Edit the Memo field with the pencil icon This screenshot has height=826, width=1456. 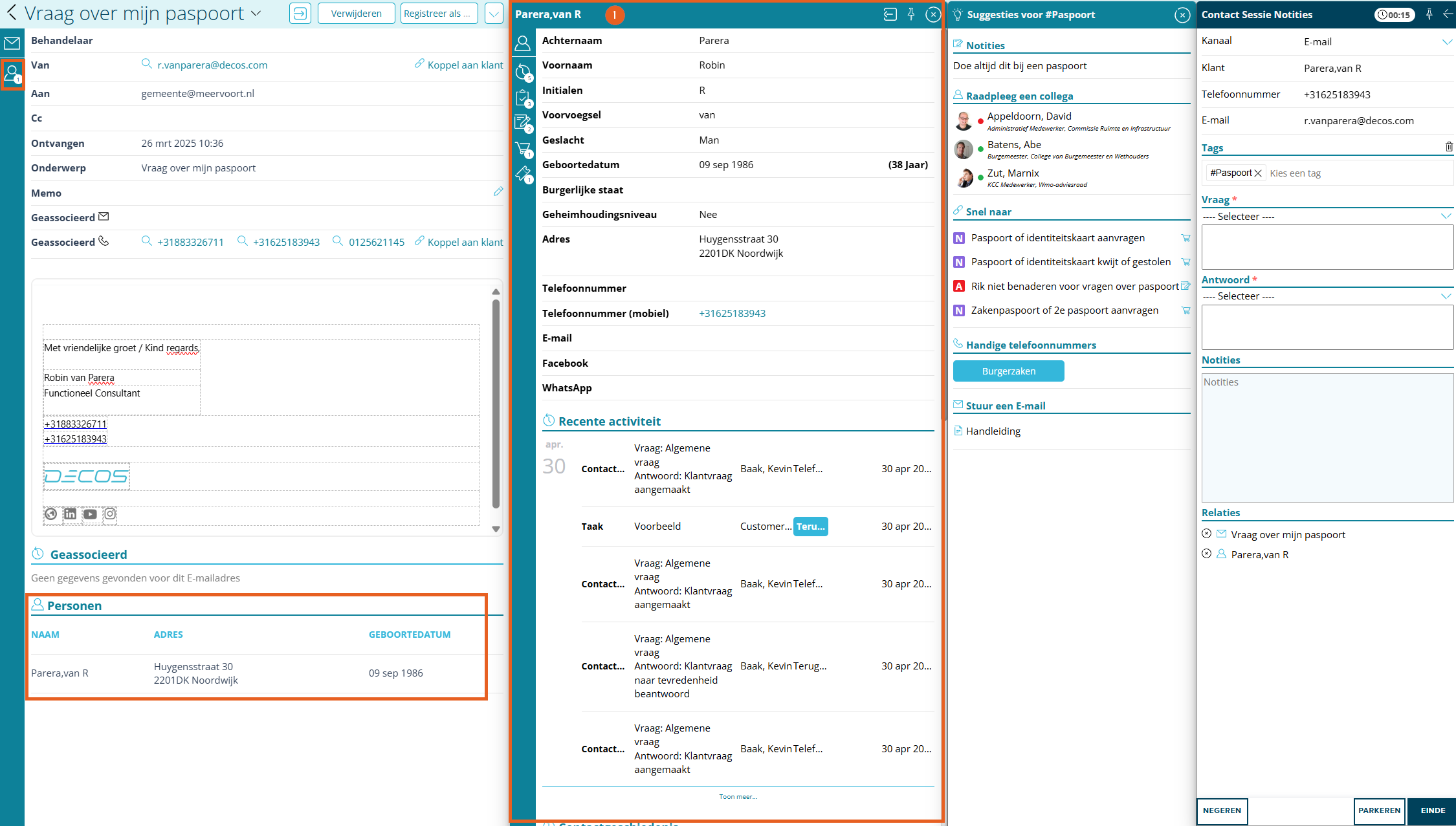pyautogui.click(x=498, y=191)
